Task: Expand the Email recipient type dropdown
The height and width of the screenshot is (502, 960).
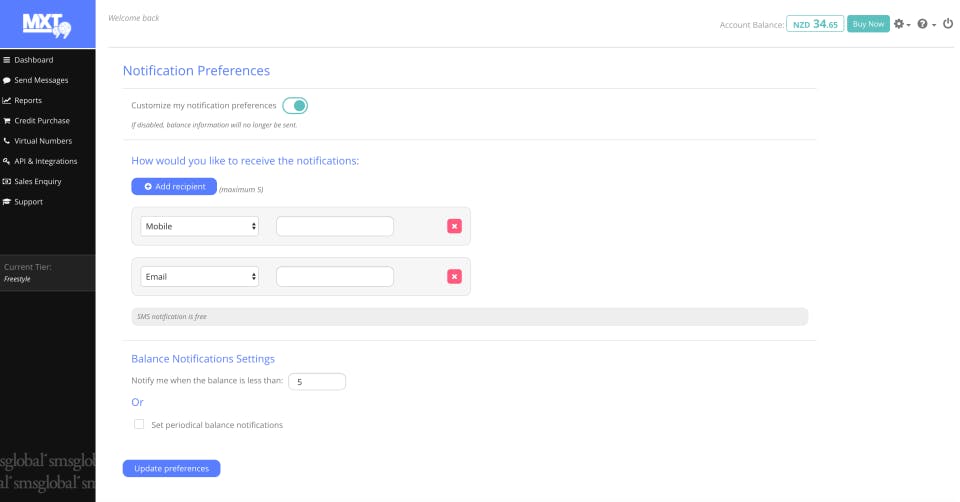Action: click(200, 276)
